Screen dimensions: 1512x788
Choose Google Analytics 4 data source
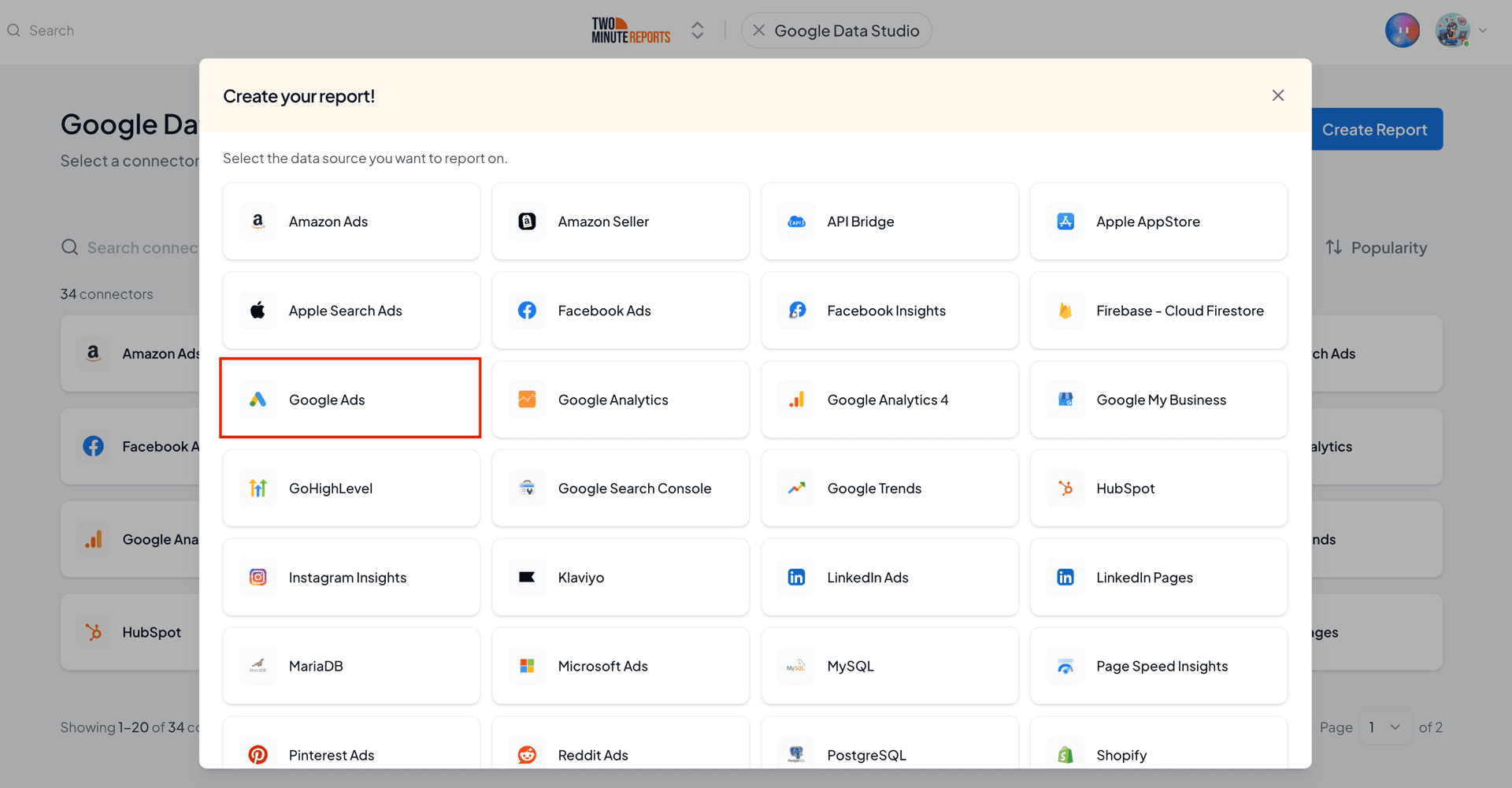coord(890,400)
